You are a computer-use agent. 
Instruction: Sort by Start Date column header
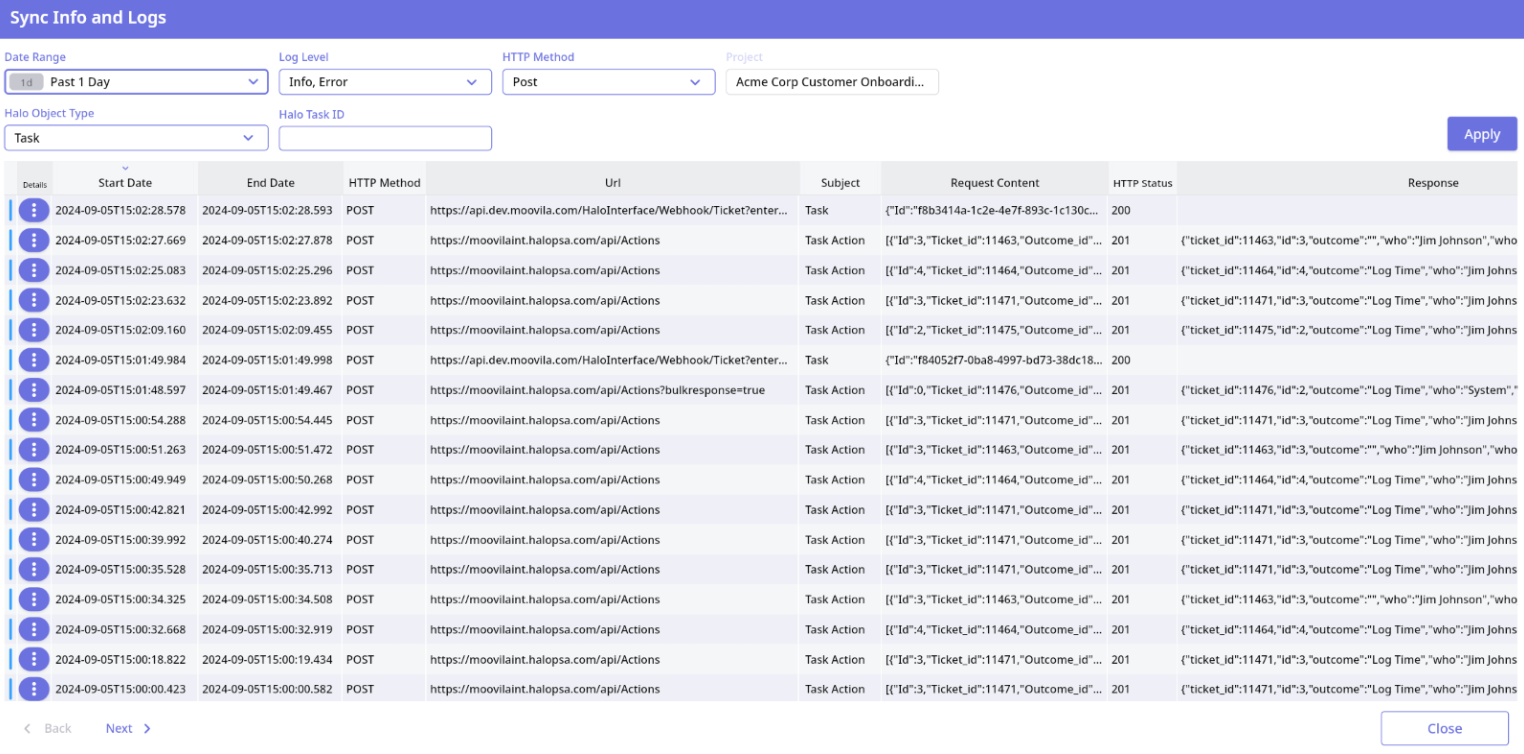pos(125,183)
